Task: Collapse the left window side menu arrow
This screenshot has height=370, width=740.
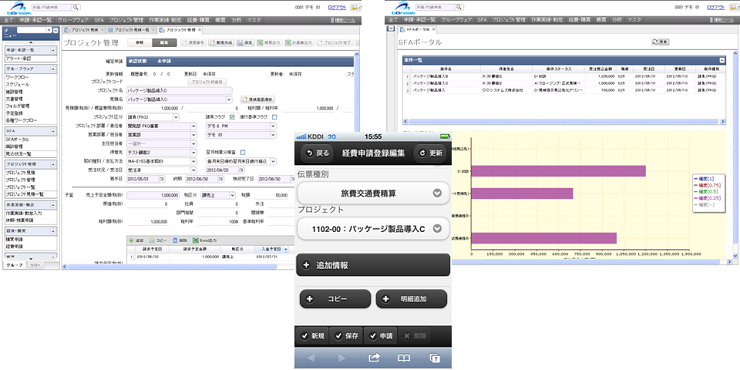Action: [55, 30]
